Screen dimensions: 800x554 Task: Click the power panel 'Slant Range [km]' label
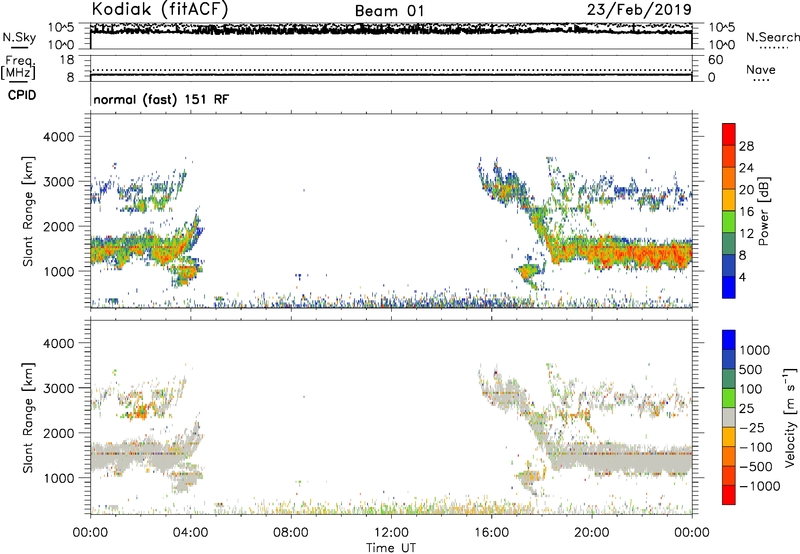point(28,212)
